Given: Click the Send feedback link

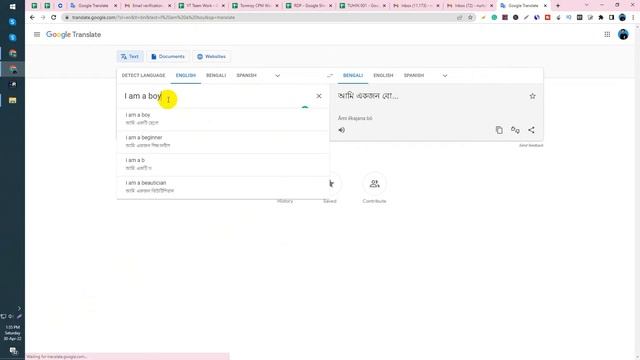Looking at the screenshot, I should (x=531, y=145).
